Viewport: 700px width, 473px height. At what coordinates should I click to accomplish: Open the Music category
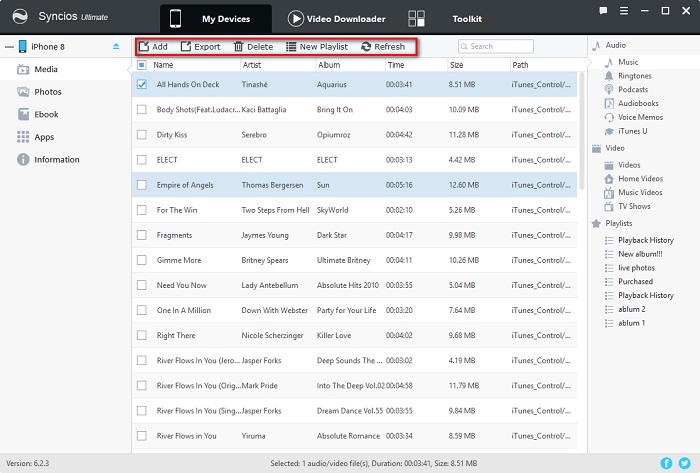pos(628,62)
